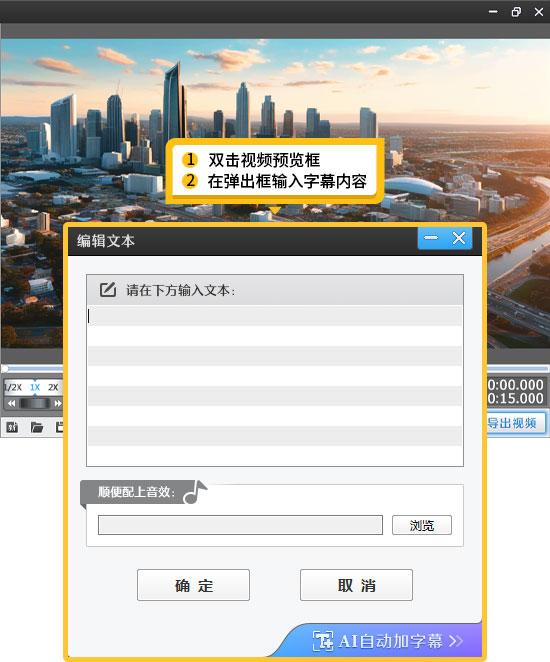Click the sound effect file path field
Viewport: 550px width, 662px height.
pyautogui.click(x=240, y=525)
